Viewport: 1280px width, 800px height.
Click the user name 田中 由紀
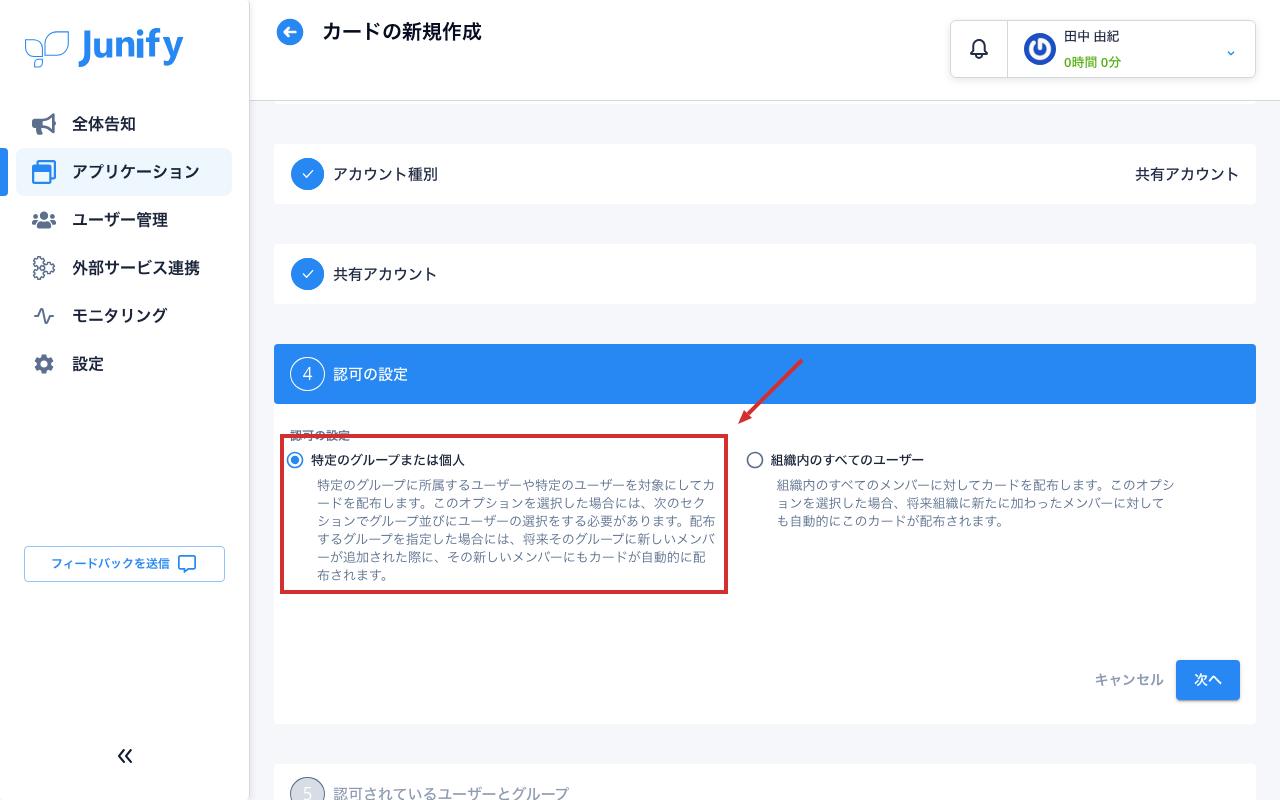(x=1091, y=37)
